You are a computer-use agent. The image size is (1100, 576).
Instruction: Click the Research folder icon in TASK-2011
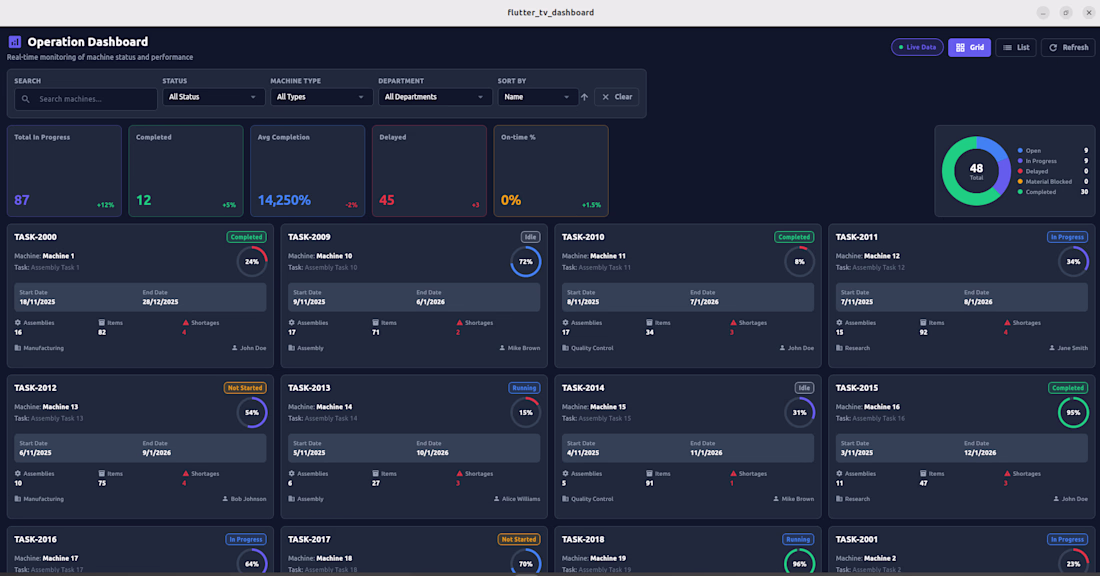tap(839, 348)
